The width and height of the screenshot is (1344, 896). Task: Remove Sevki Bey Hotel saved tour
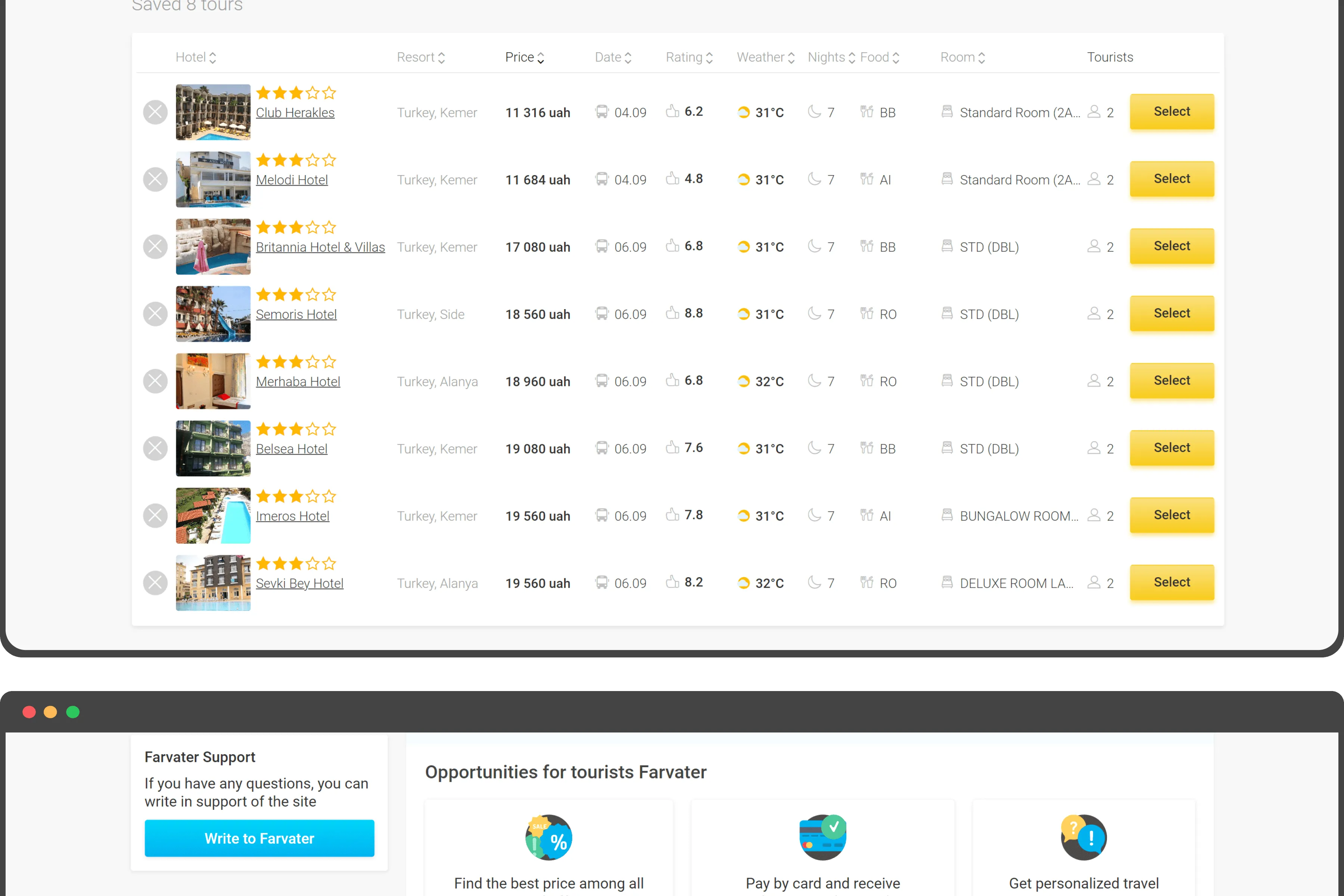pos(155,583)
